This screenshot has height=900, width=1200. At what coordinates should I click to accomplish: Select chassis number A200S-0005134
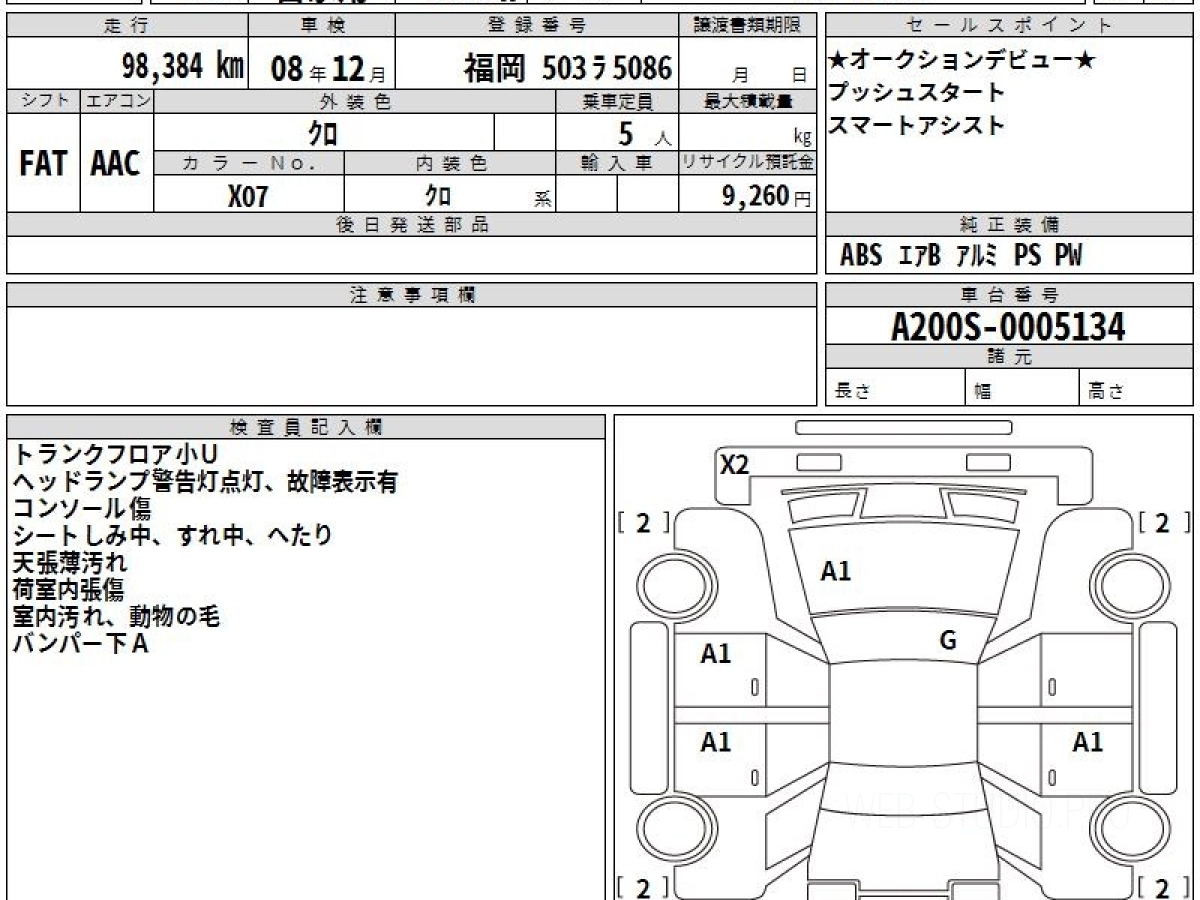point(1008,326)
